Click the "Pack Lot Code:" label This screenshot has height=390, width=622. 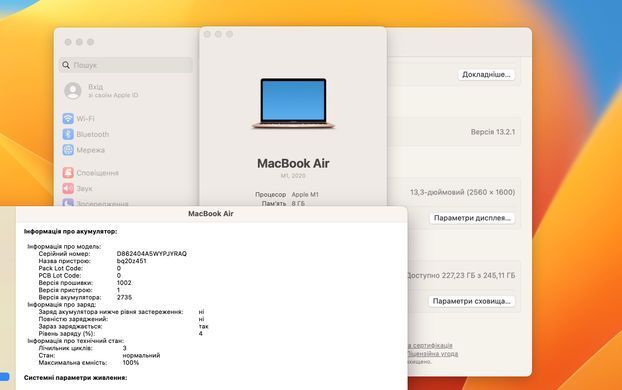click(x=60, y=268)
